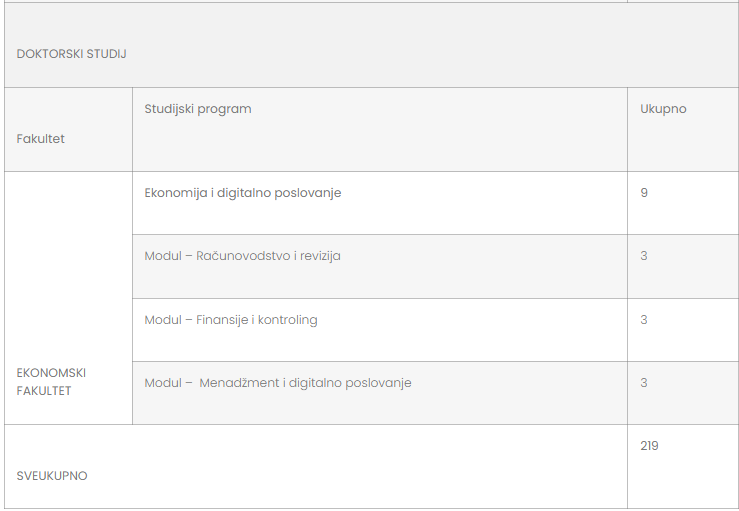Image resolution: width=739 pixels, height=511 pixels.
Task: Click the Ukupno column header
Action: click(x=663, y=108)
